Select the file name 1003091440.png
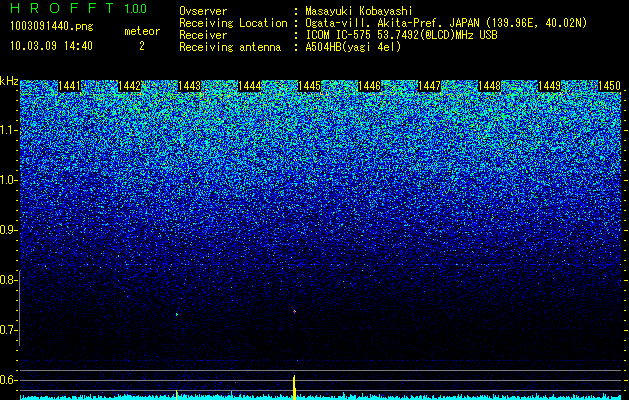The image size is (629, 400). point(52,27)
